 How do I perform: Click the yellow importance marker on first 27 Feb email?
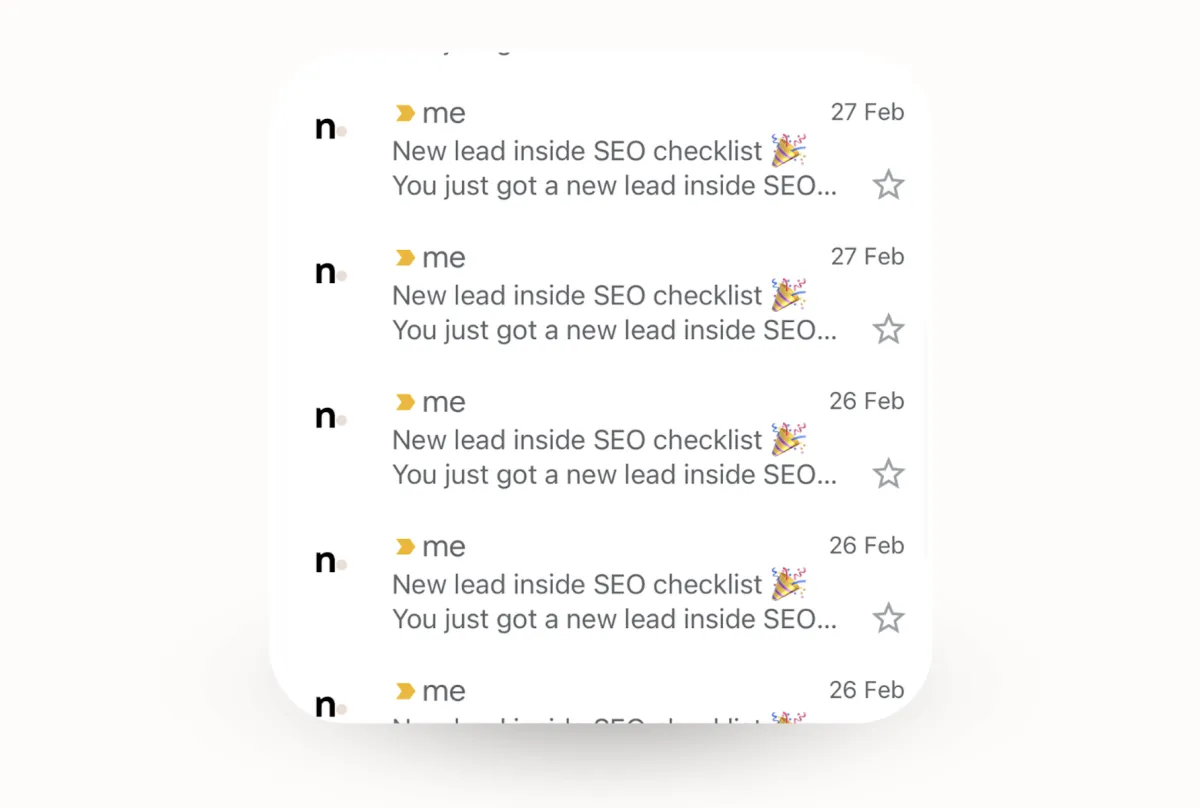click(x=405, y=114)
